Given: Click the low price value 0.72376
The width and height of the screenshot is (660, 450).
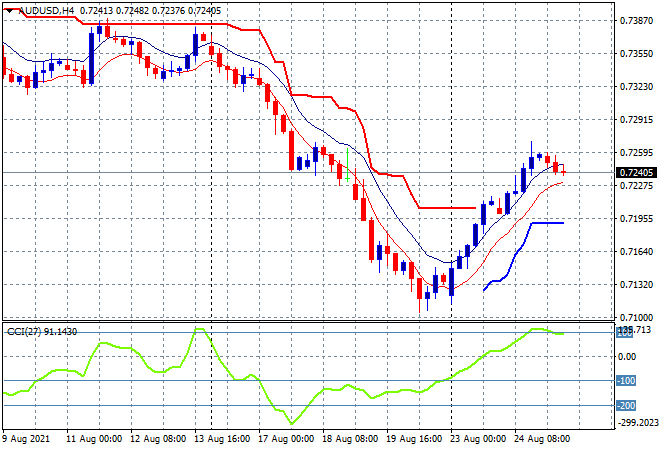Looking at the screenshot, I should click(x=168, y=11).
